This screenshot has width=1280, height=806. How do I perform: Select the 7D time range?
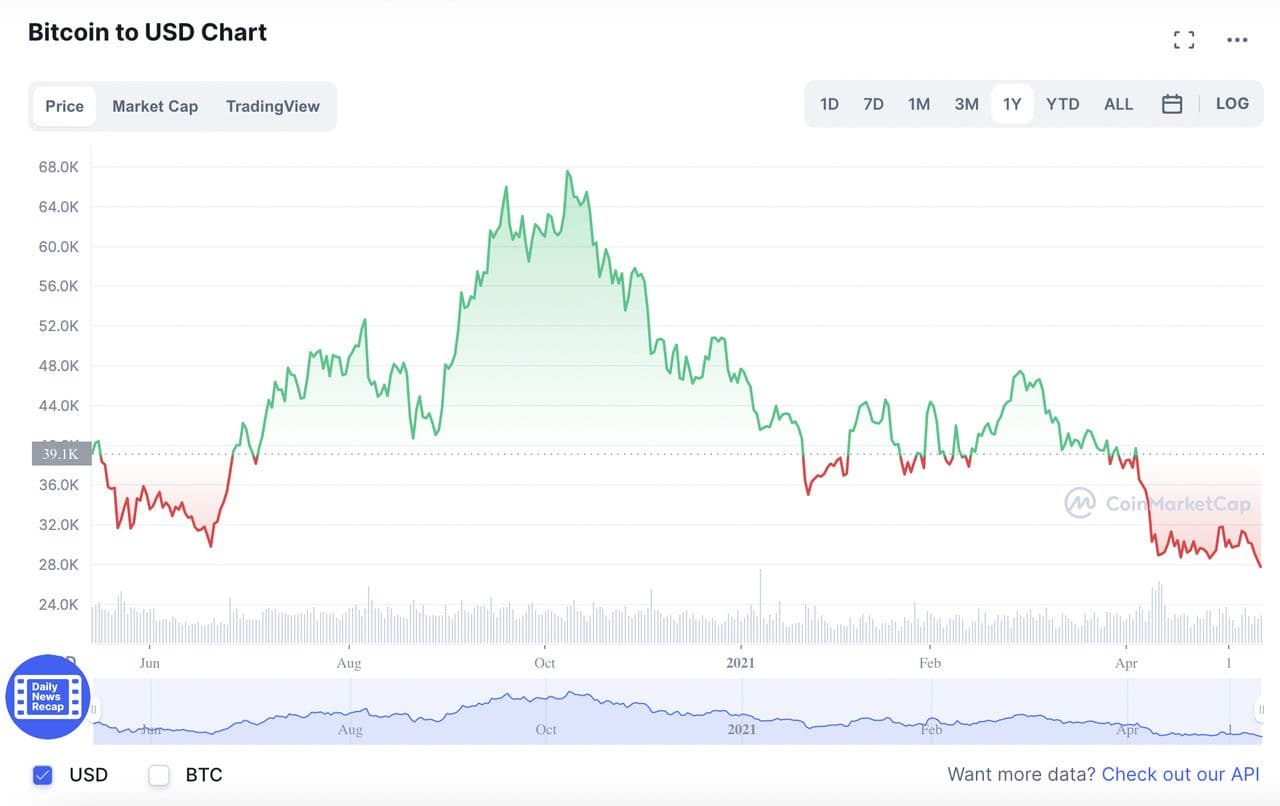pyautogui.click(x=873, y=104)
